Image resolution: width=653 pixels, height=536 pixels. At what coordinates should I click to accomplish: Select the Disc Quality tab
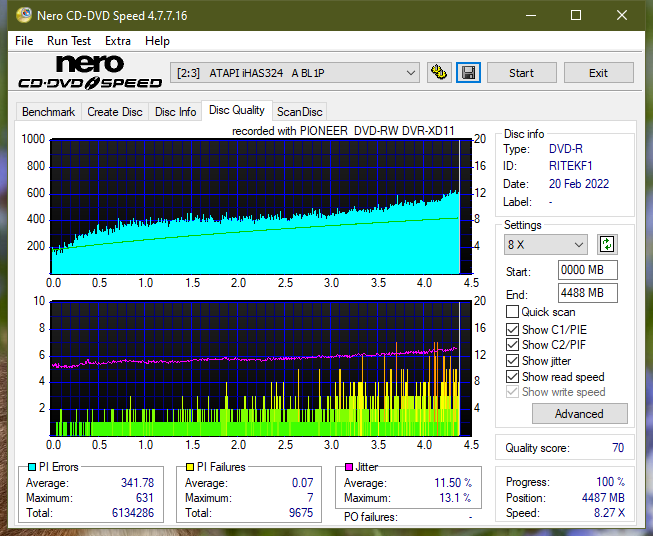pyautogui.click(x=237, y=110)
